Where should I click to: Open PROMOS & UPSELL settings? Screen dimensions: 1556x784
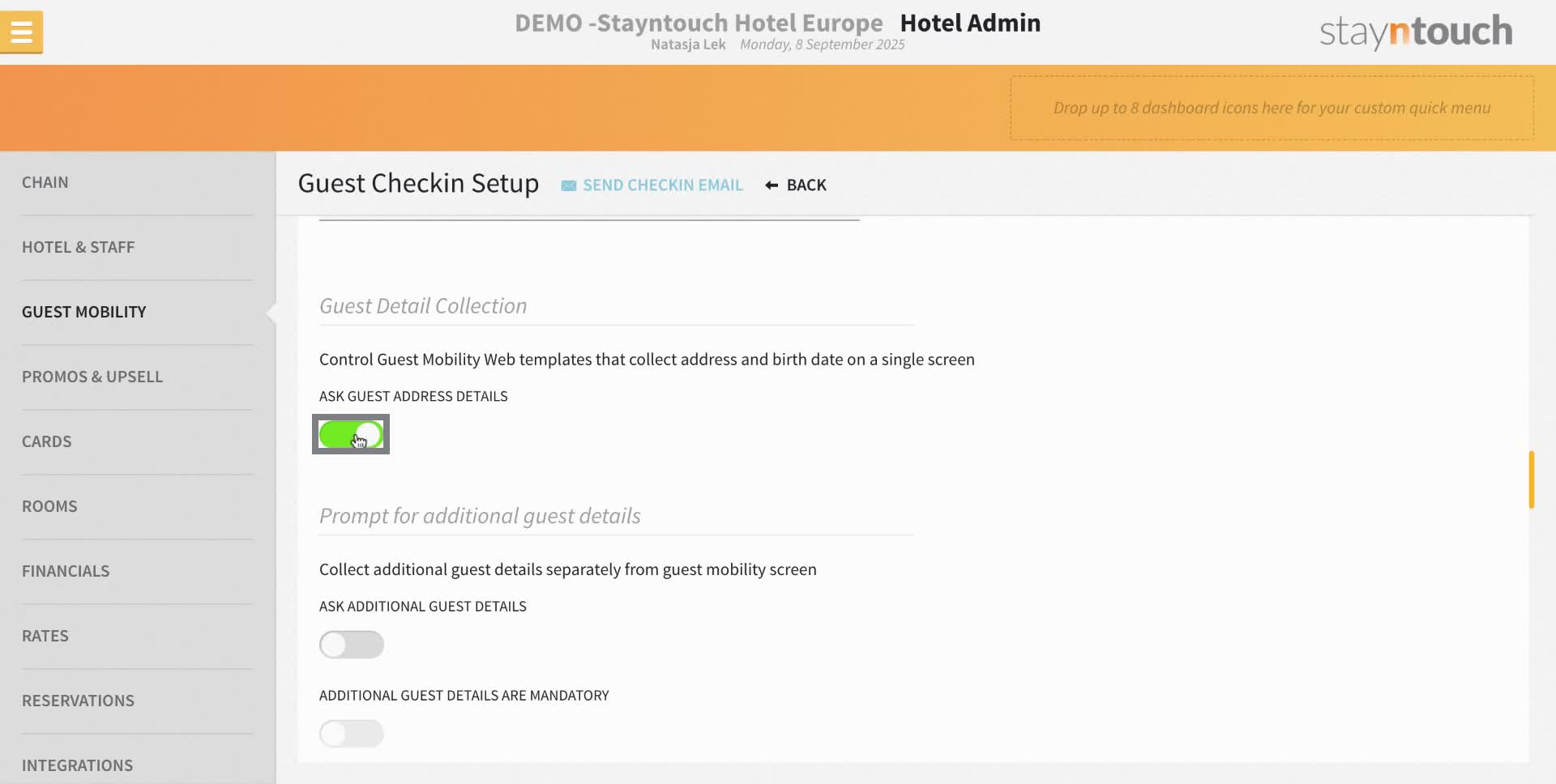(x=92, y=377)
